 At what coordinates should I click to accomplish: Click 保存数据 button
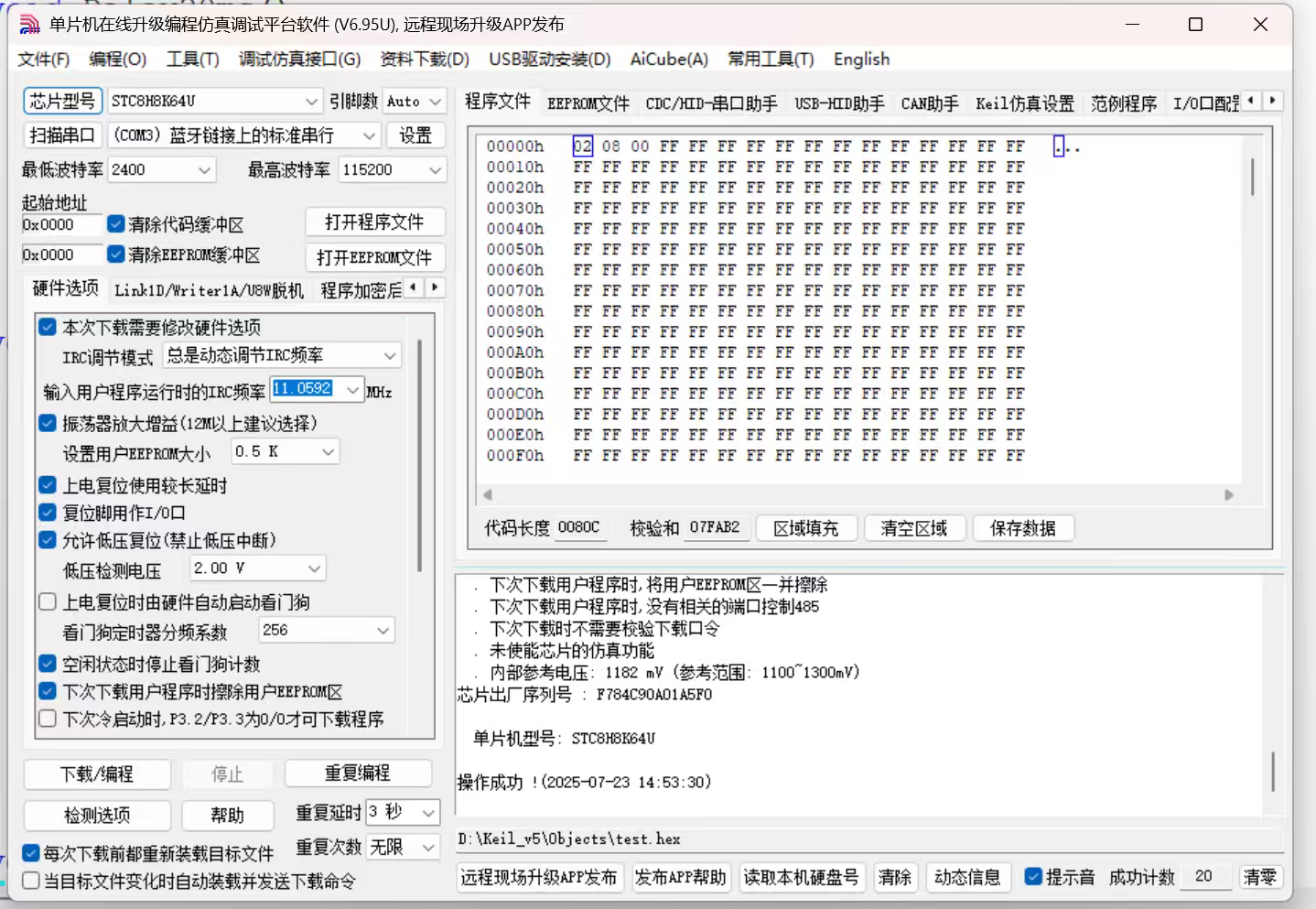[1022, 528]
